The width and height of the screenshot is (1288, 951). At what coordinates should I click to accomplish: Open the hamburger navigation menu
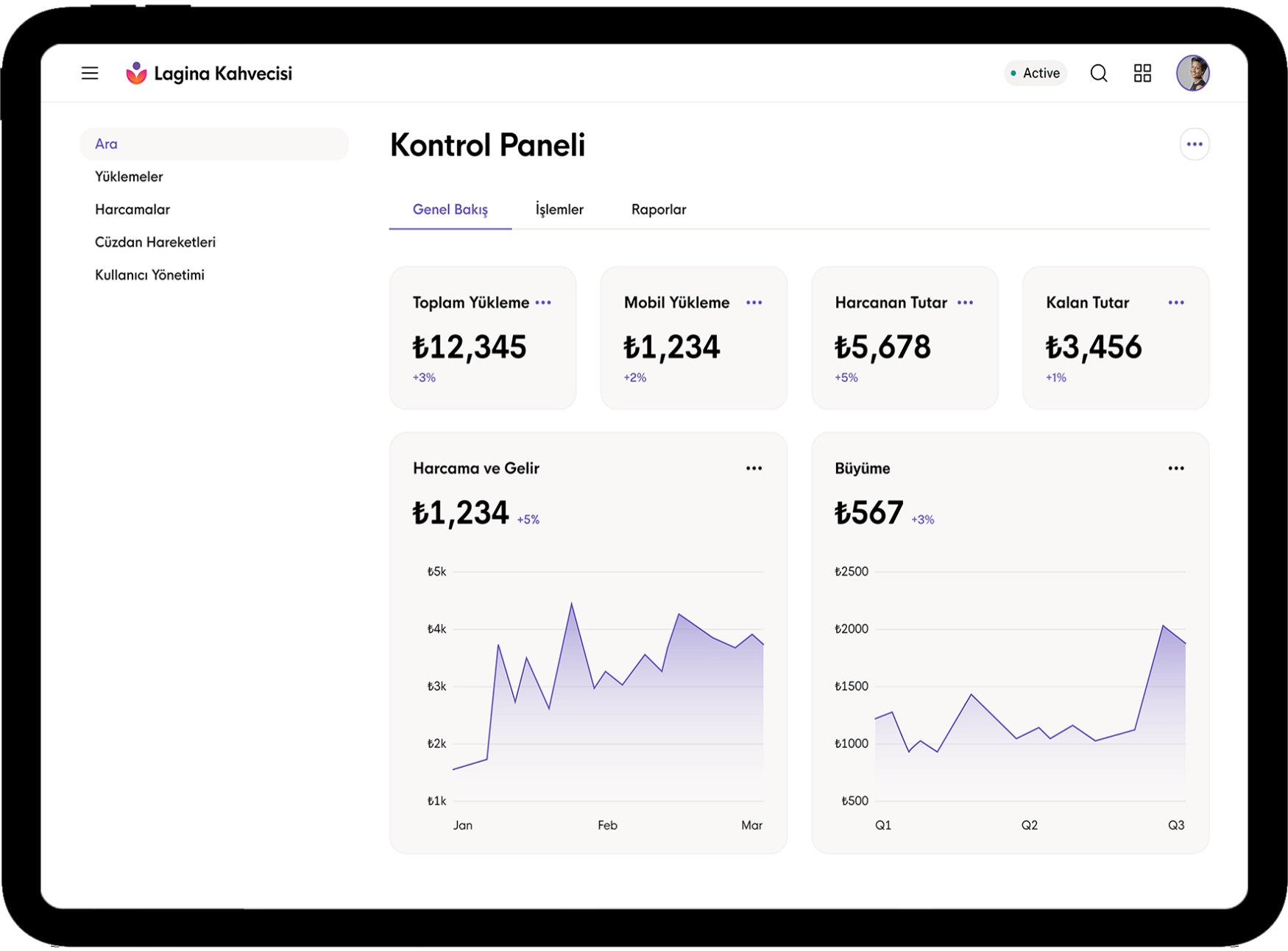pos(90,73)
